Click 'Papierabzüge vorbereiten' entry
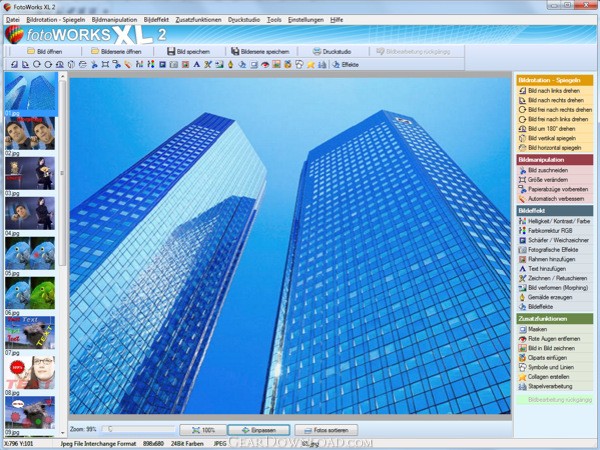 (x=554, y=189)
